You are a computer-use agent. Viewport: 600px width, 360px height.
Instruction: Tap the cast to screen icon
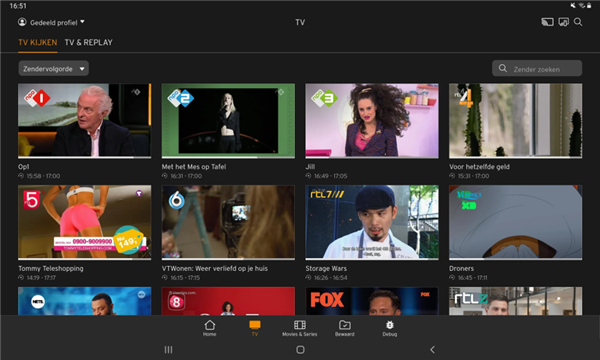[x=547, y=22]
